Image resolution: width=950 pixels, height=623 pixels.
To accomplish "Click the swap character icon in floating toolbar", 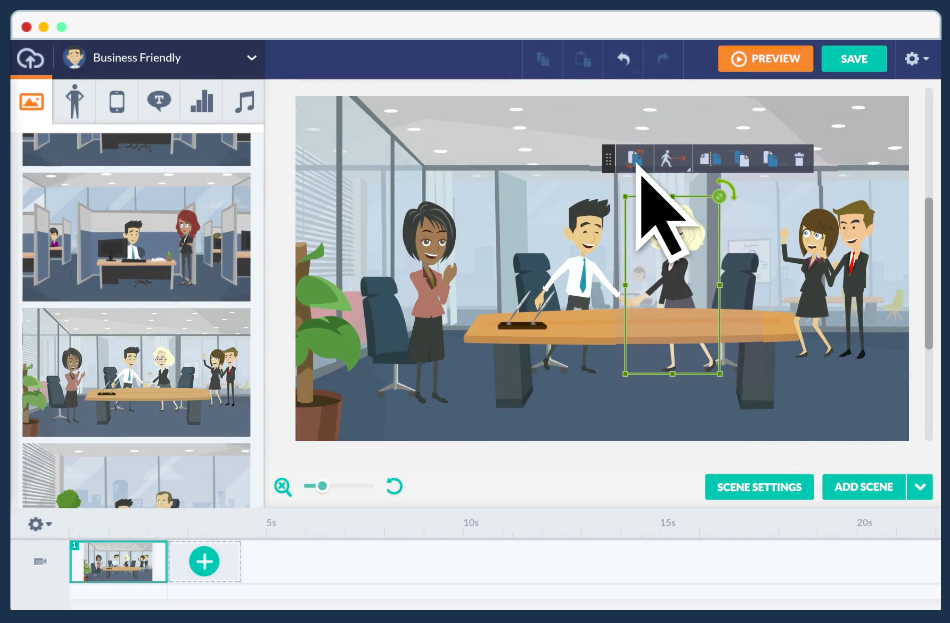I will pos(634,159).
